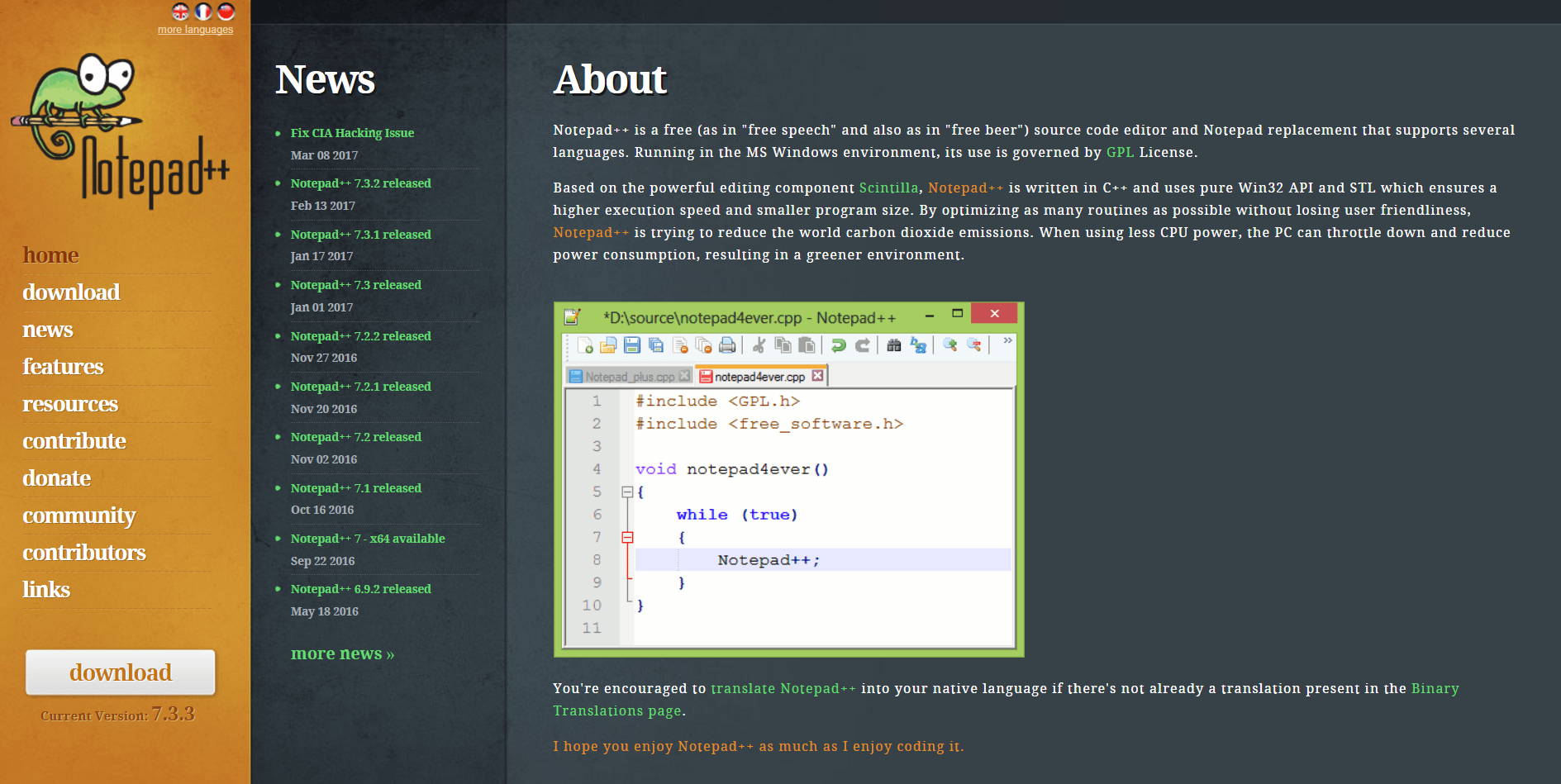Click the more news » link
This screenshot has width=1561, height=784.
(342, 653)
